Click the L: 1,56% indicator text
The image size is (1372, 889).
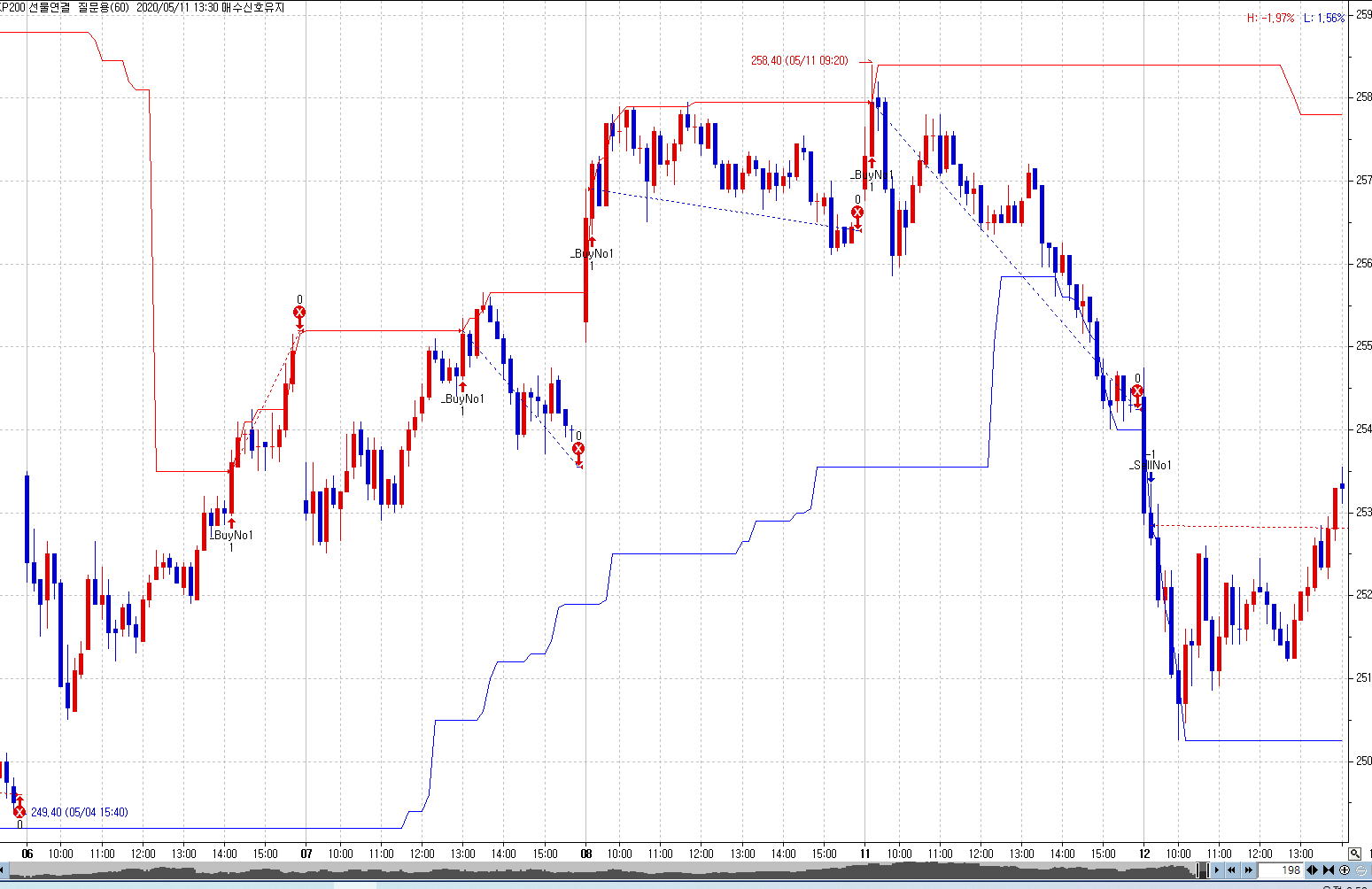tap(1323, 18)
